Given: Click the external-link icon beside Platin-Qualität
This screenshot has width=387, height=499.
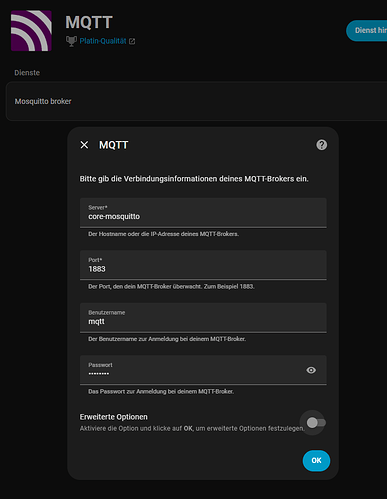Looking at the screenshot, I should click(x=132, y=41).
